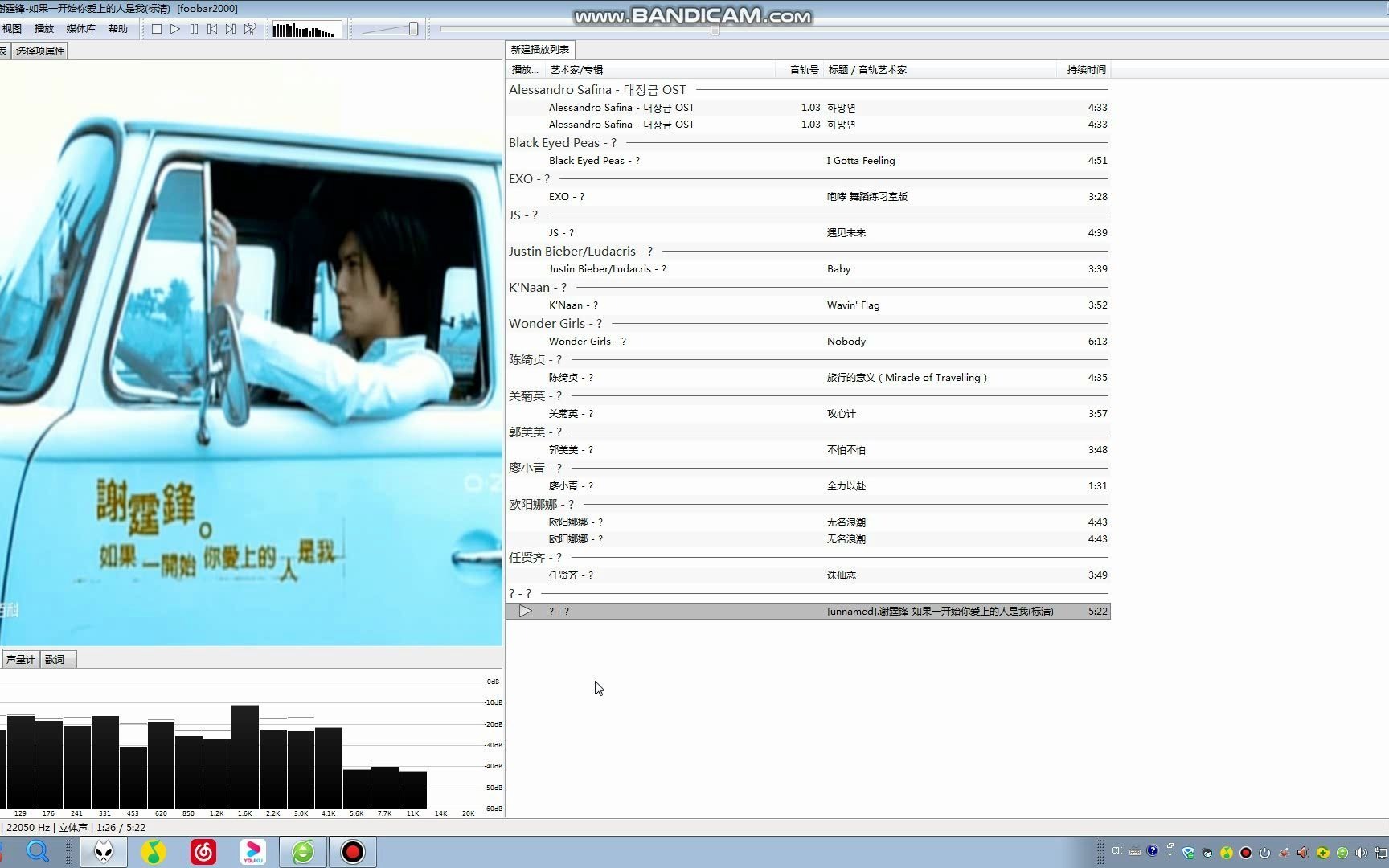Select the Justin Bieber Baby track

tap(808, 269)
